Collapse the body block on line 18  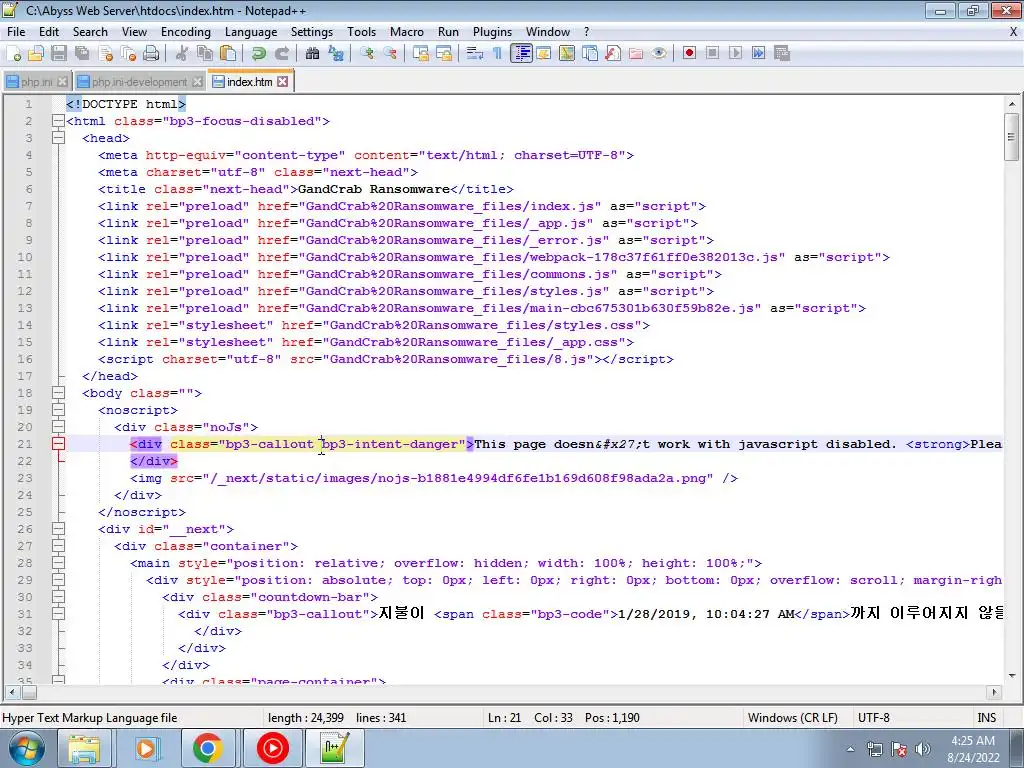click(x=58, y=393)
